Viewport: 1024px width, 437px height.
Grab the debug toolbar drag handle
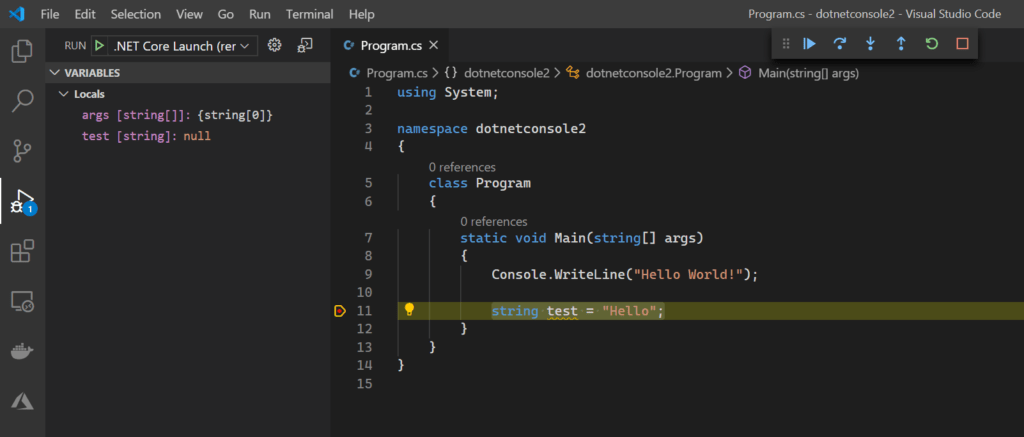pos(786,44)
